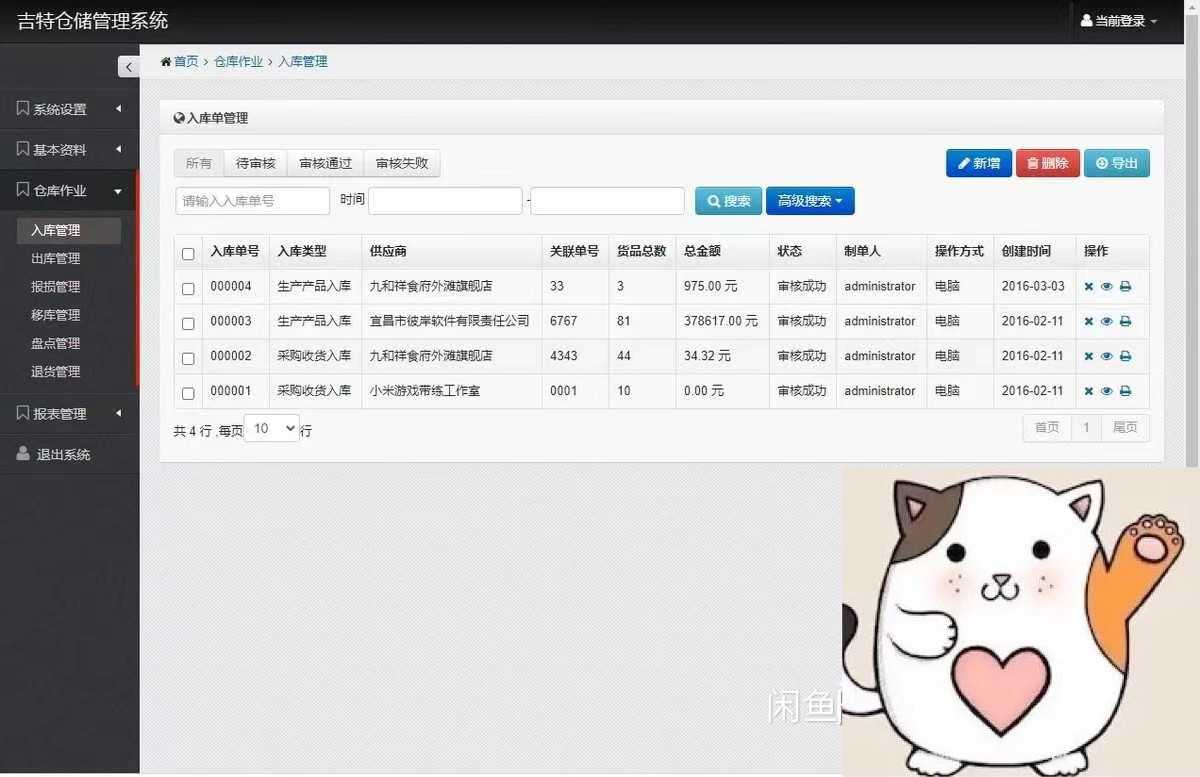The height and width of the screenshot is (777, 1200).
Task: Go to 尾页 in pagination
Action: (x=1125, y=428)
